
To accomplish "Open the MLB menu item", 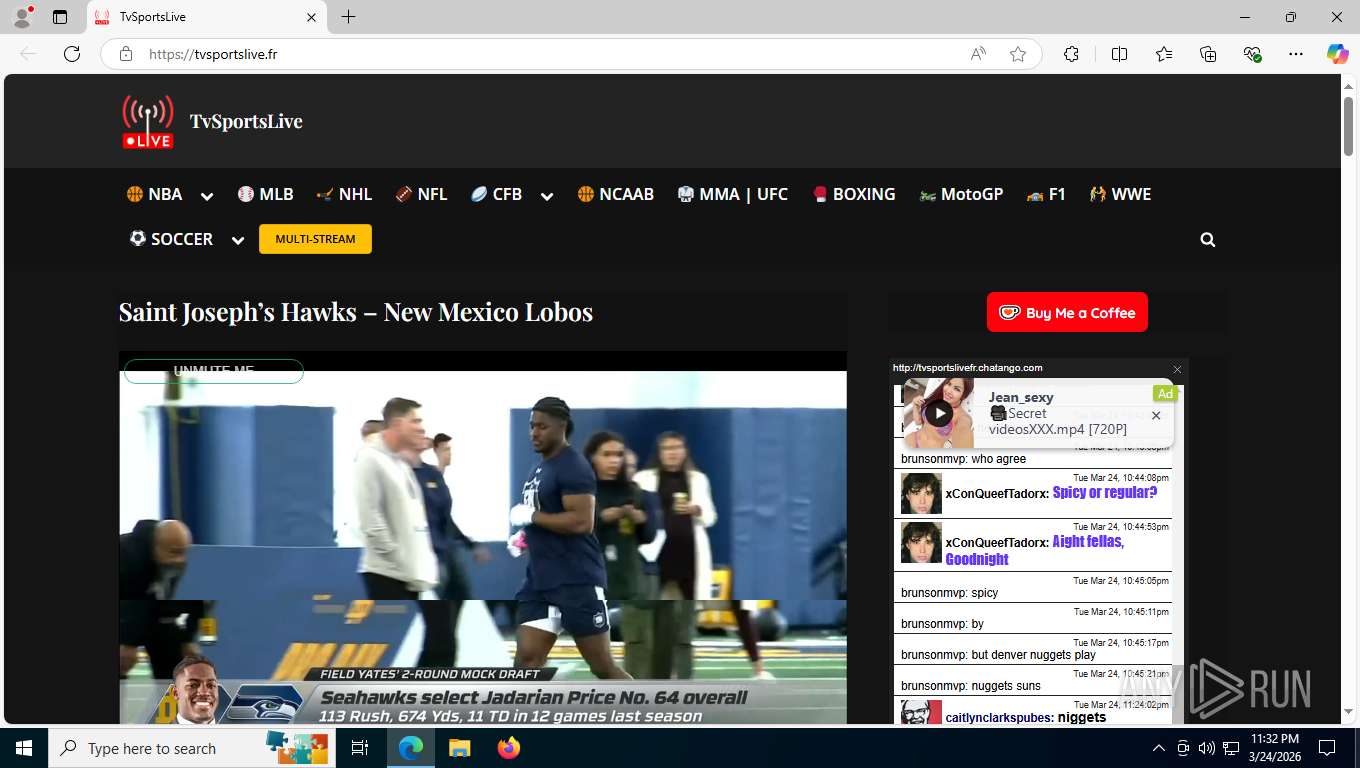I will pos(265,194).
